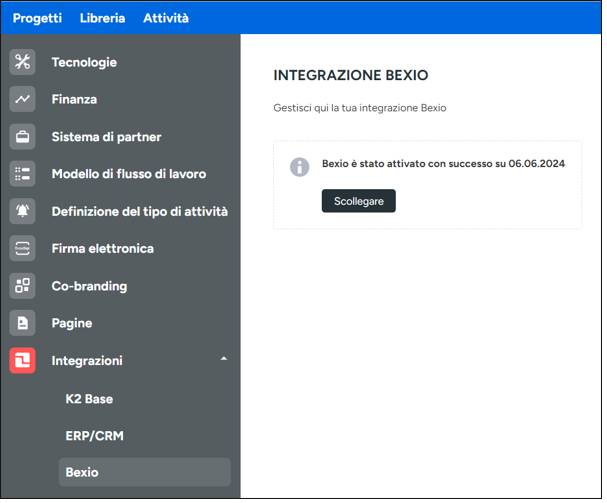Click the Tecnologie wrench icon

(x=22, y=62)
